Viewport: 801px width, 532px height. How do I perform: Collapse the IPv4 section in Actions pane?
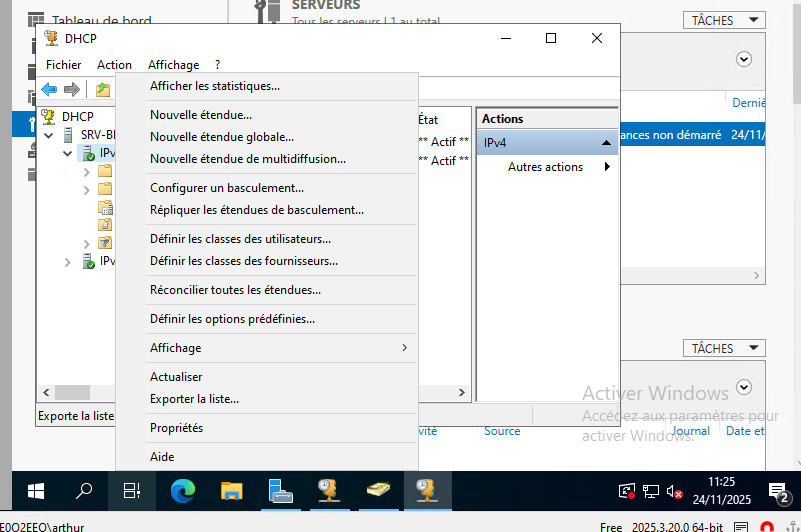pos(606,143)
